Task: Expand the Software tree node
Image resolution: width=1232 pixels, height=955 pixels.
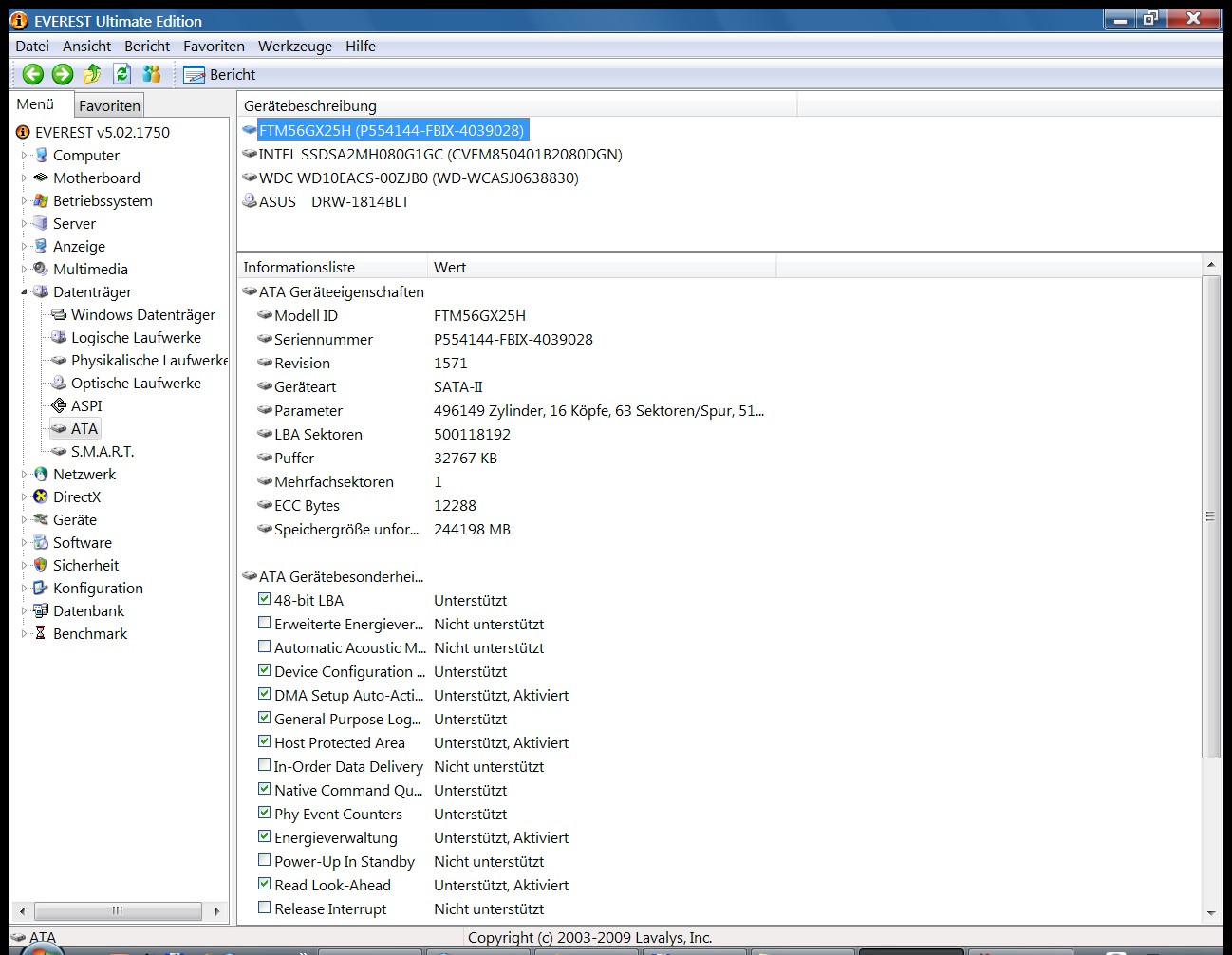Action: click(x=25, y=542)
